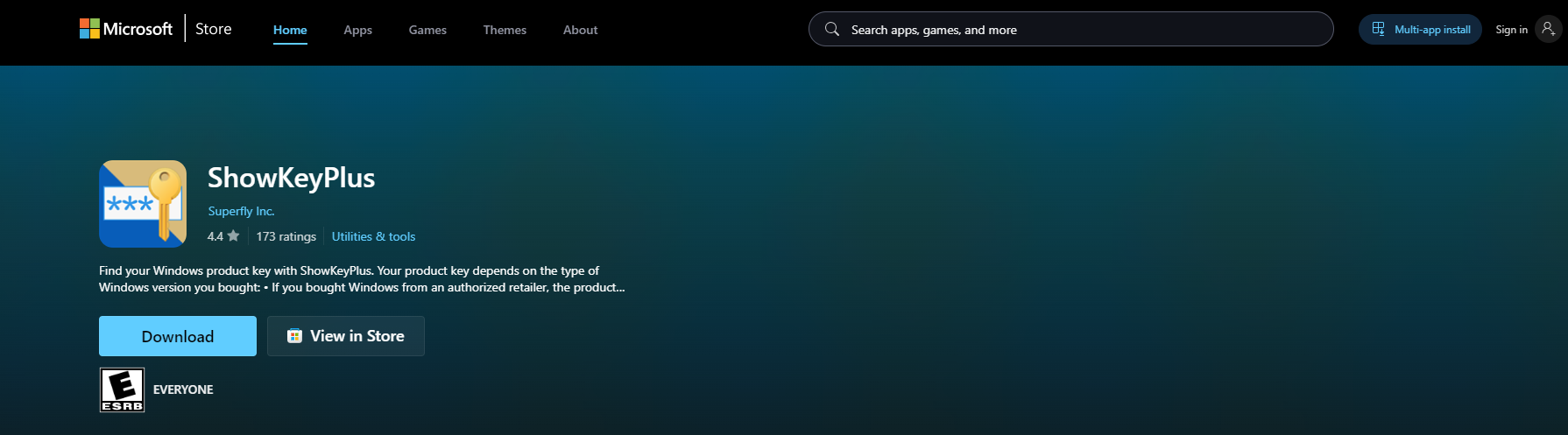Click the Download button

pyautogui.click(x=178, y=336)
